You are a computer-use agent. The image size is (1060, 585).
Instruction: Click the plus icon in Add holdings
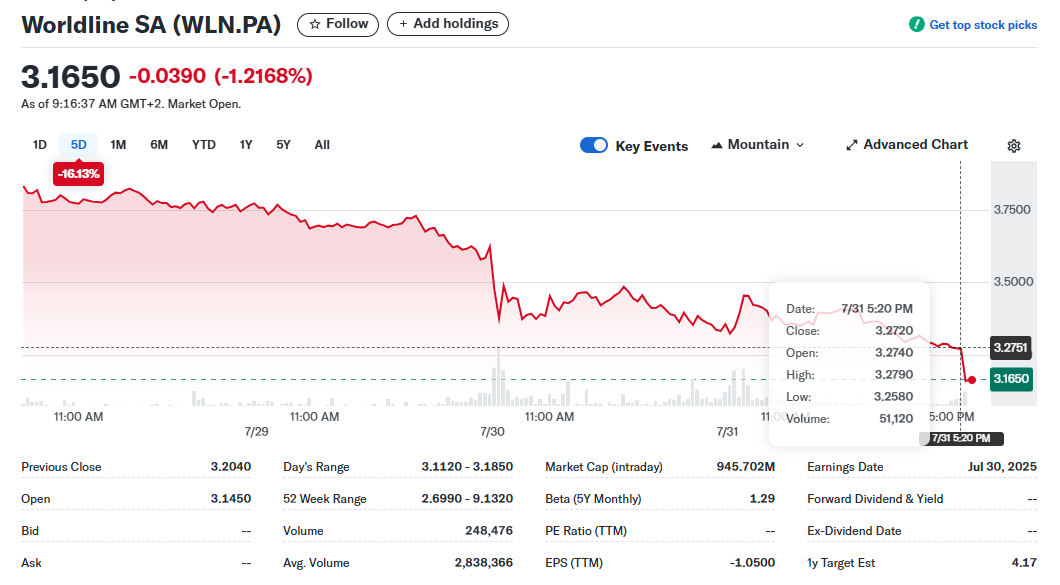403,24
